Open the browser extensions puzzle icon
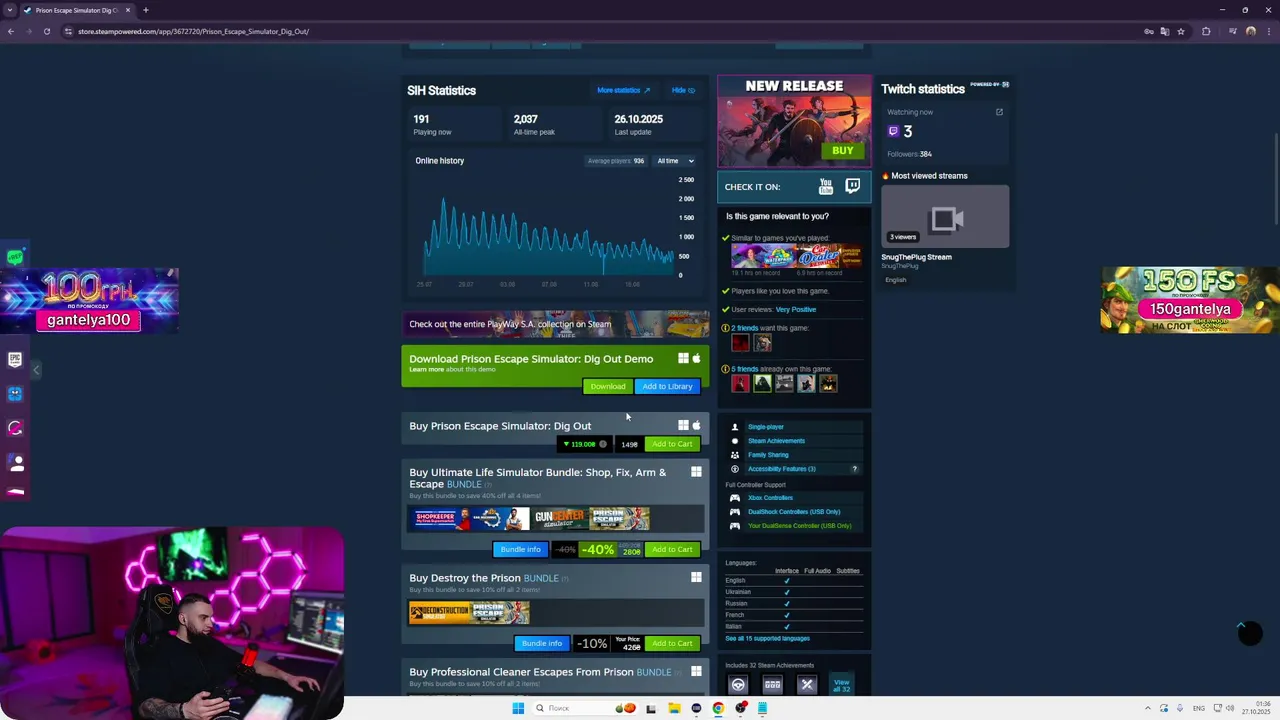1280x720 pixels. (x=1206, y=31)
